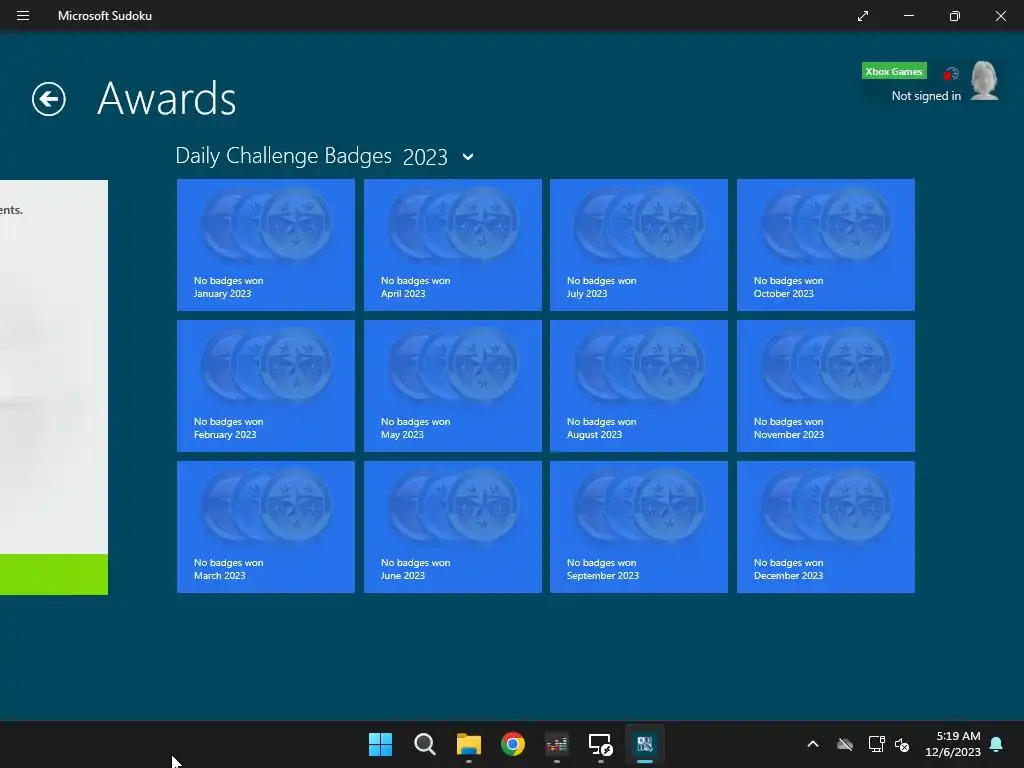
Task: Expand the 2023 year dropdown chevron
Action: pos(468,157)
